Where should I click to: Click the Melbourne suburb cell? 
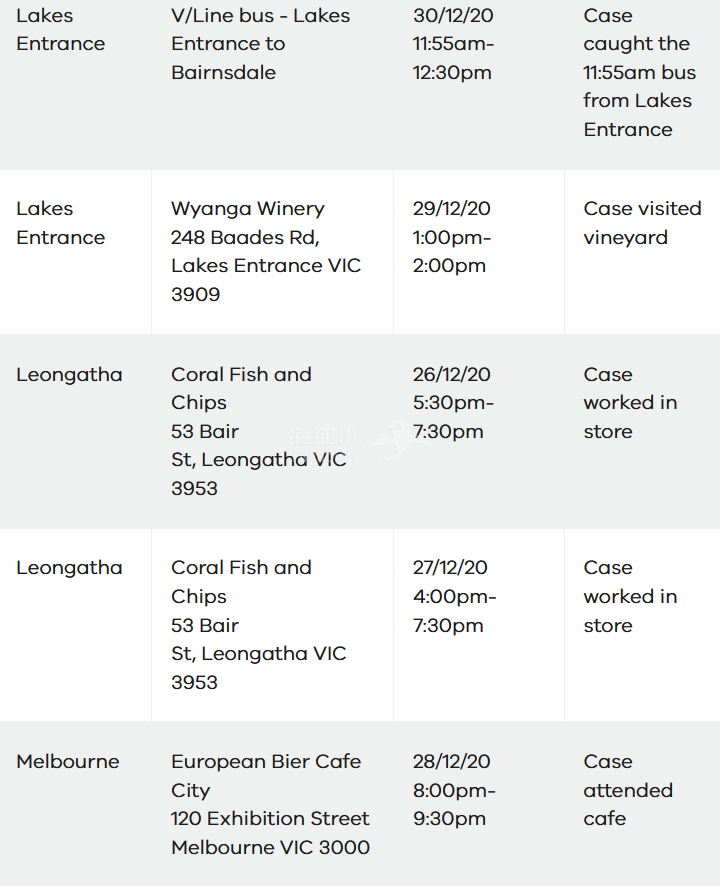click(x=68, y=762)
